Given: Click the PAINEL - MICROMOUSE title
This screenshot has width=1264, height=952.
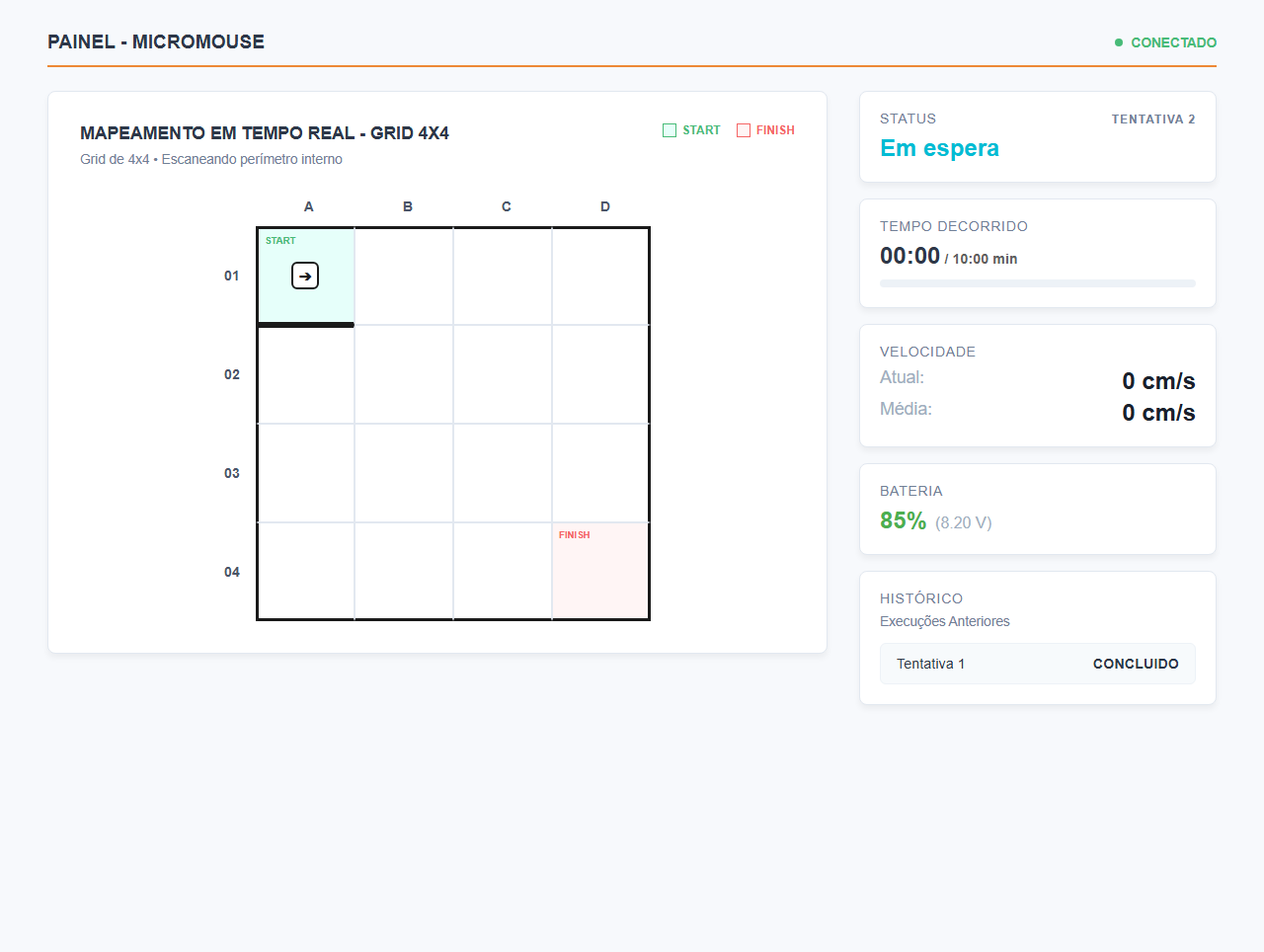Looking at the screenshot, I should coord(156,41).
